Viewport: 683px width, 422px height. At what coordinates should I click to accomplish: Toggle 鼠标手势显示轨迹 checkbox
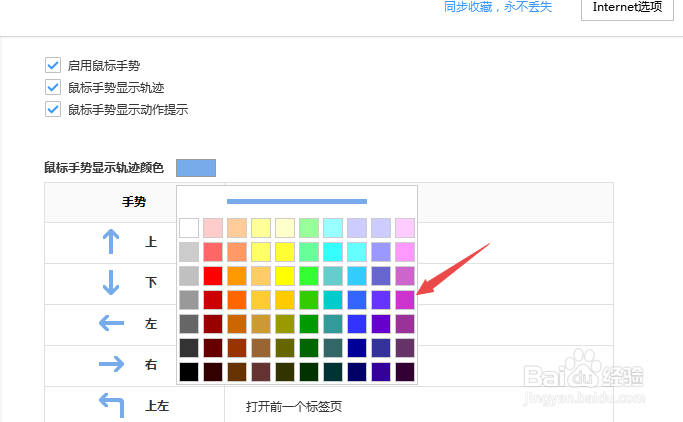(x=53, y=87)
